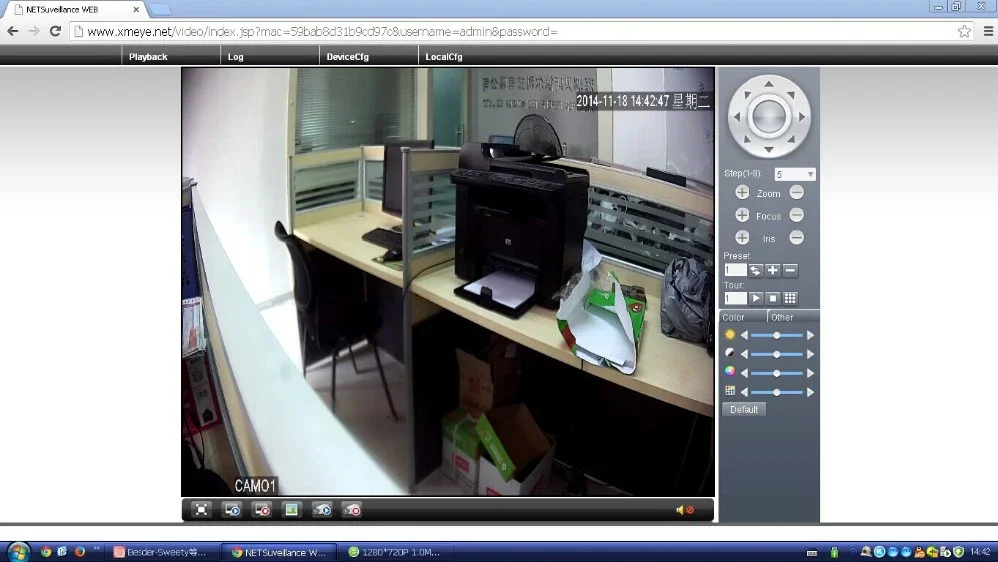Screen dimensions: 998x562
Task: Increase focus with plus button
Action: click(742, 215)
